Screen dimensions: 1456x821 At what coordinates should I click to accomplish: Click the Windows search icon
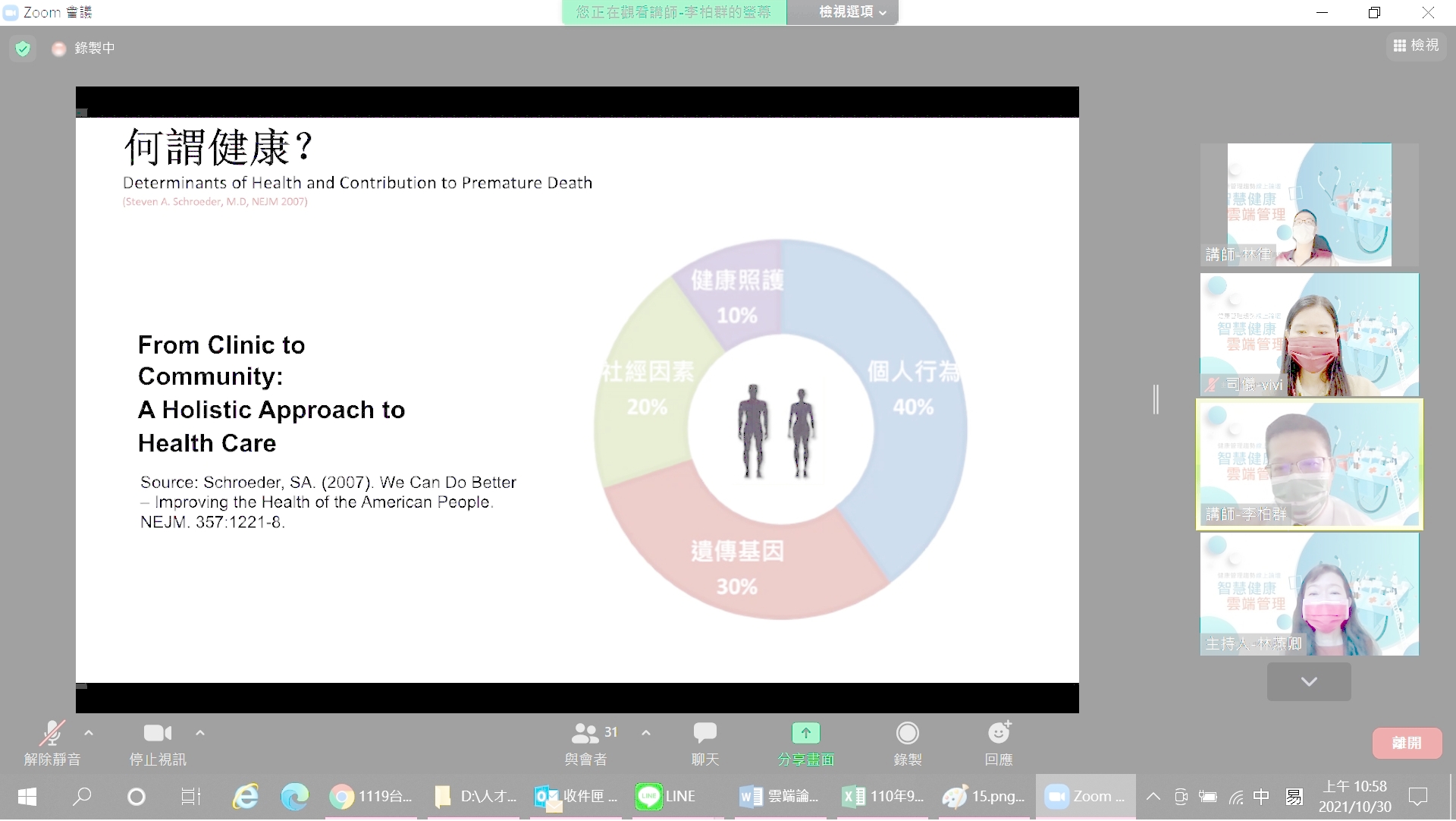82,797
